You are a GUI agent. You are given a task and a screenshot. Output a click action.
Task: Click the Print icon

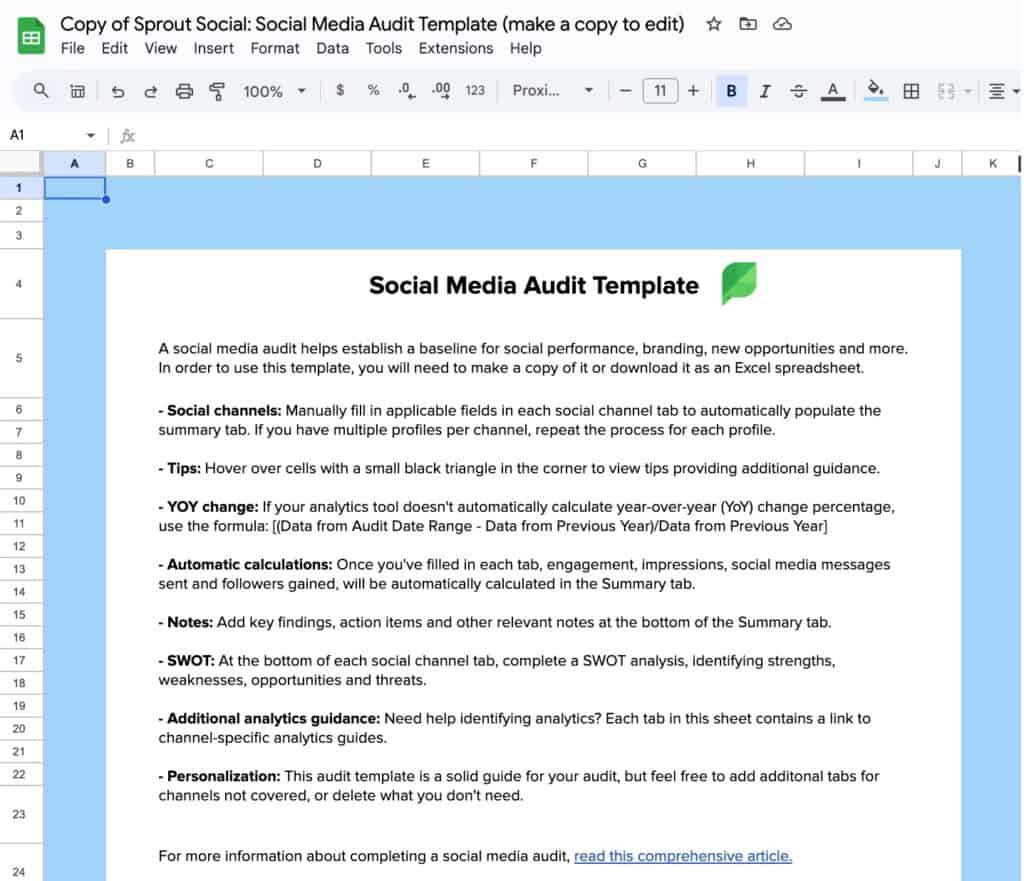pyautogui.click(x=184, y=91)
